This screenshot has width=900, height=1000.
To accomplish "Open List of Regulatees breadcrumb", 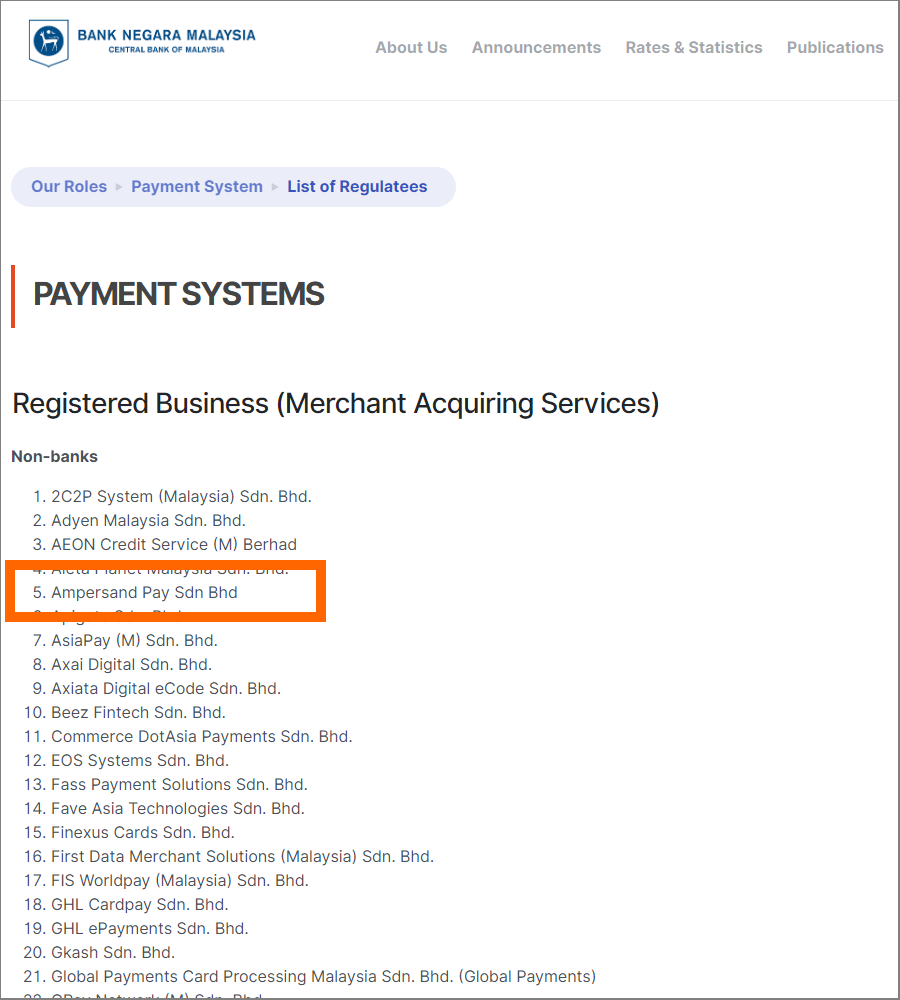I will click(x=357, y=186).
